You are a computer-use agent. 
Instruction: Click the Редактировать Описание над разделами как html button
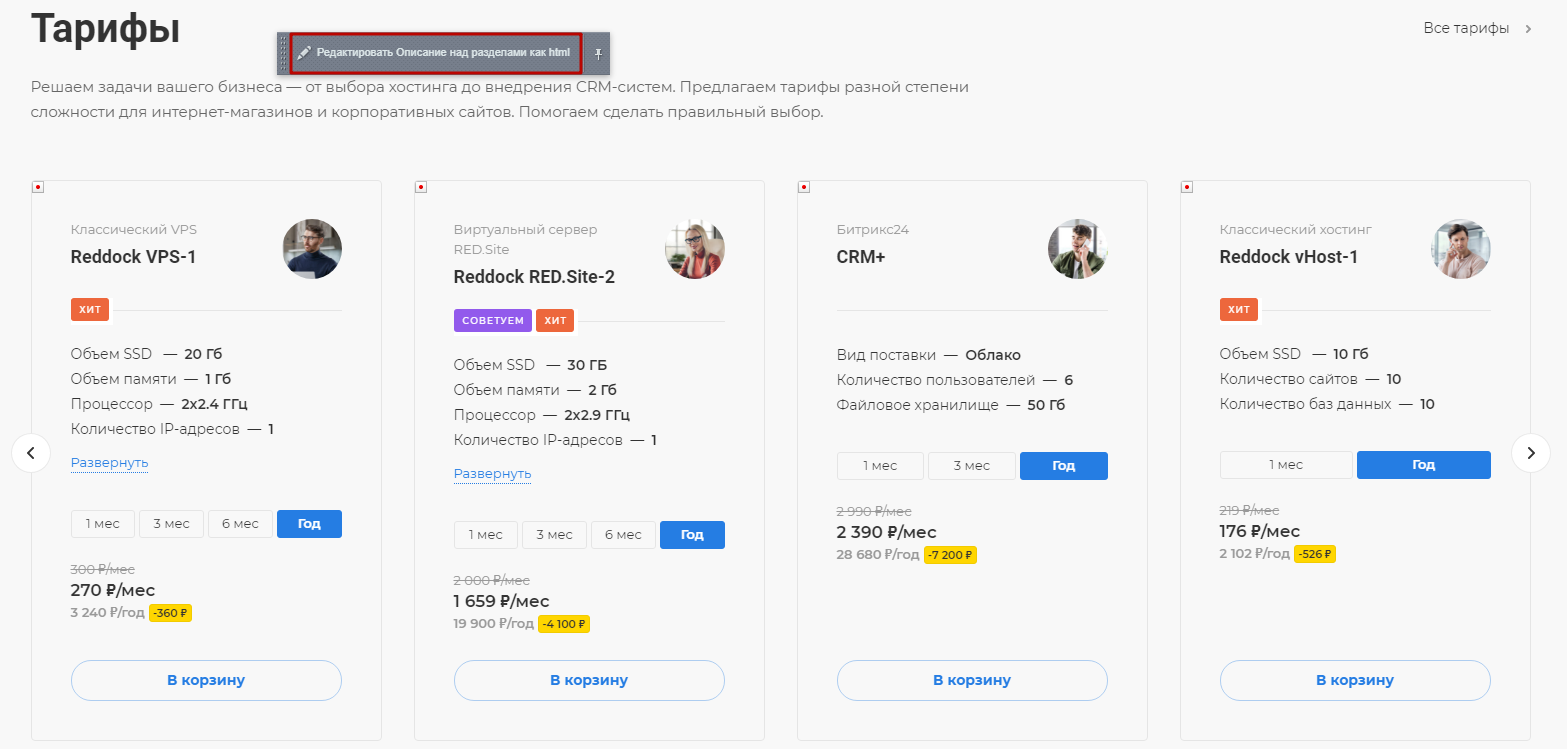coord(435,53)
